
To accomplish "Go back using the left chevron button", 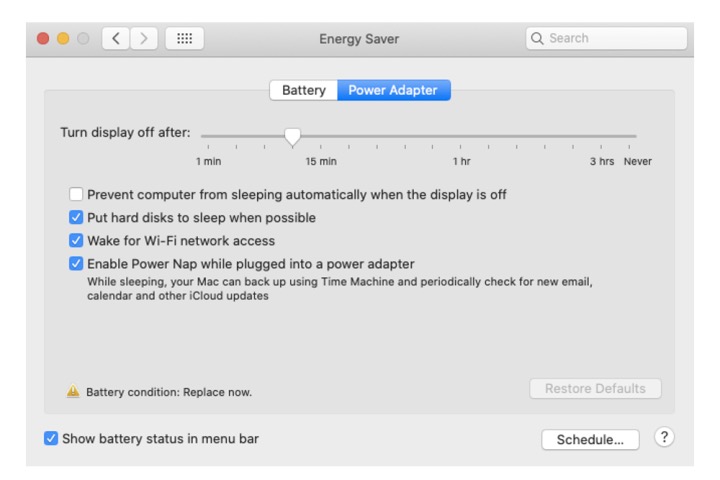I will click(x=116, y=39).
